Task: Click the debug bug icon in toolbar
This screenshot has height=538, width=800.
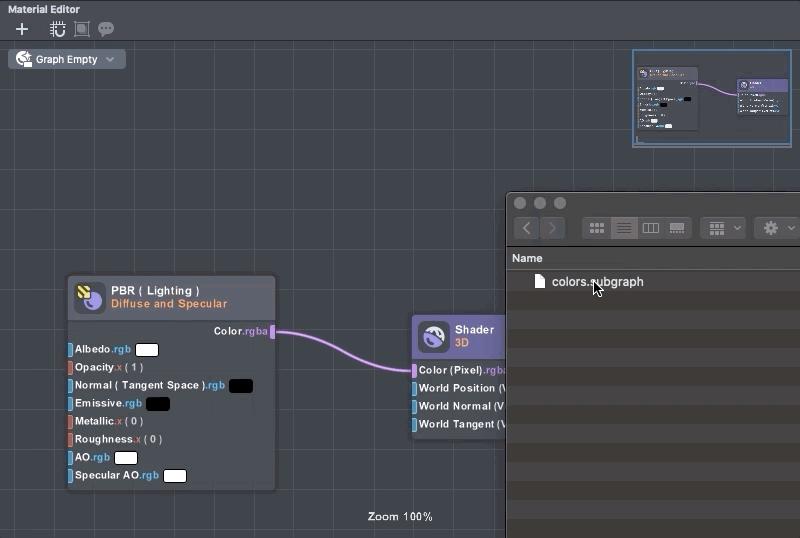Action: click(59, 29)
